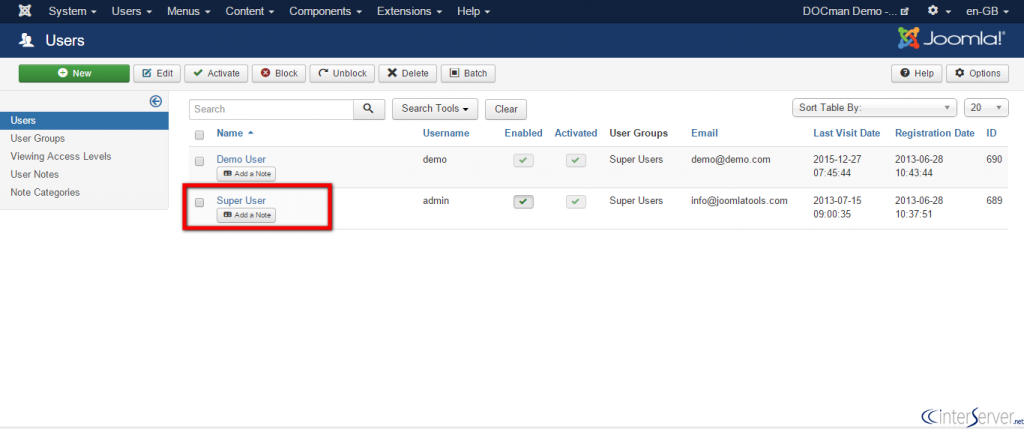Open the Components menu
Viewport: 1024px width, 429px height.
[325, 11]
